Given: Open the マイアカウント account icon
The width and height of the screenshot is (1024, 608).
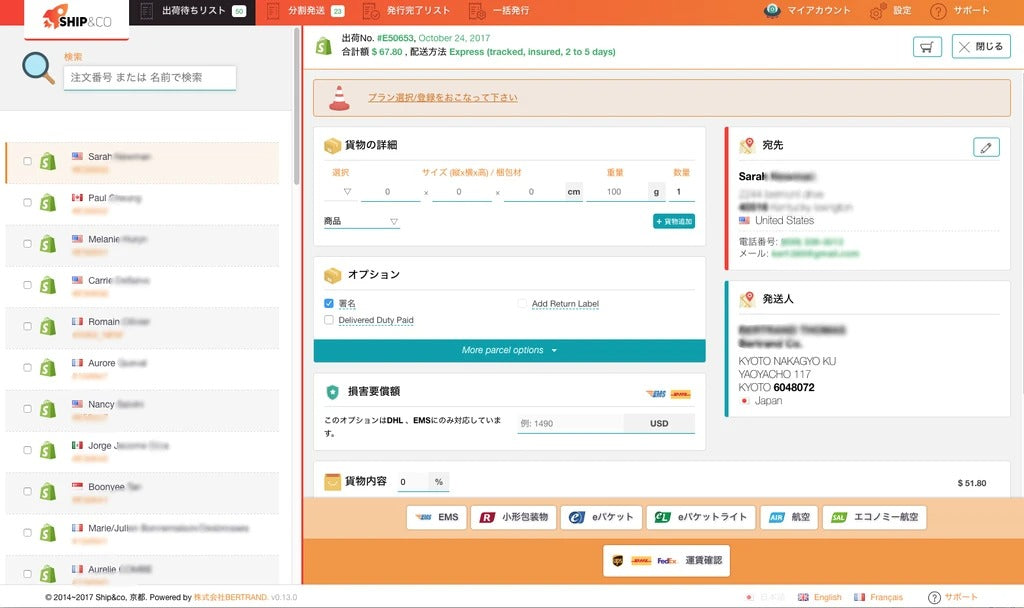Looking at the screenshot, I should 772,11.
